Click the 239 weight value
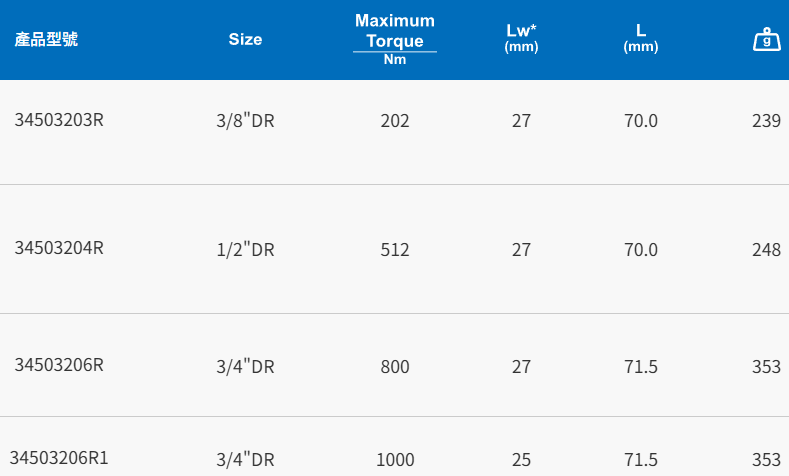This screenshot has height=476, width=789. point(766,122)
